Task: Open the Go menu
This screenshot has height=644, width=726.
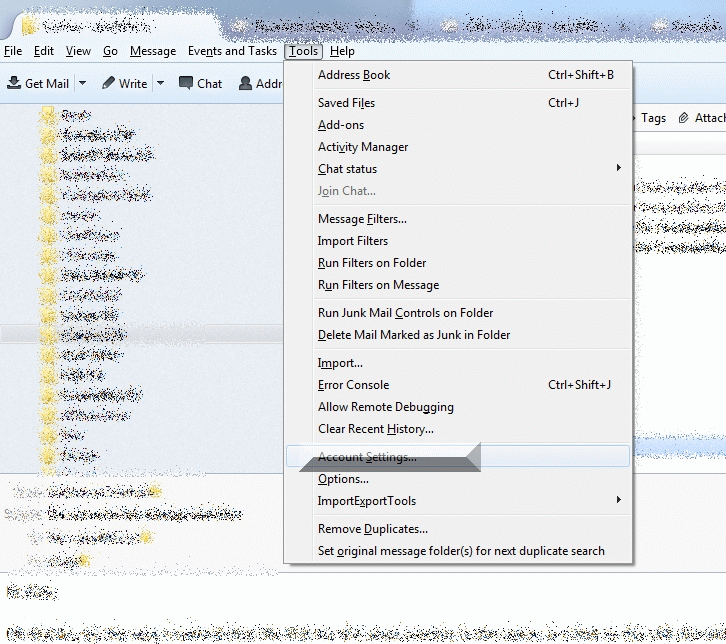Action: click(x=110, y=51)
